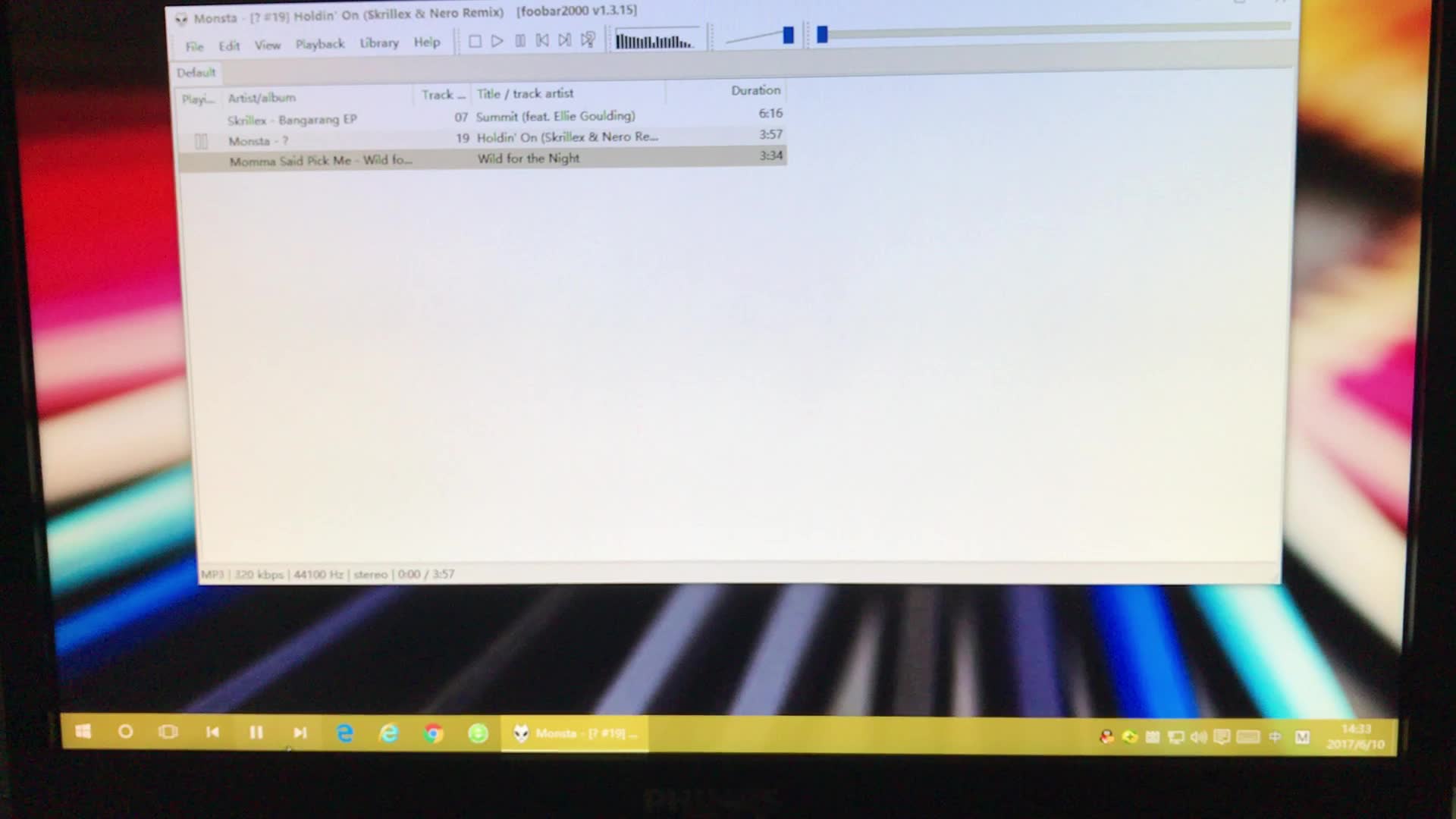The height and width of the screenshot is (819, 1456).
Task: Click the Default playlist tab
Action: [x=196, y=71]
